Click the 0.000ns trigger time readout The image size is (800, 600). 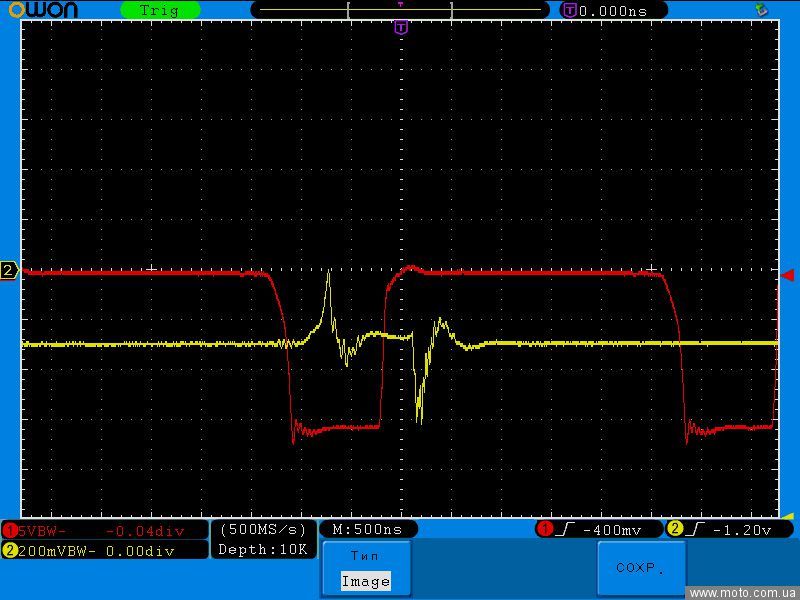(x=612, y=10)
